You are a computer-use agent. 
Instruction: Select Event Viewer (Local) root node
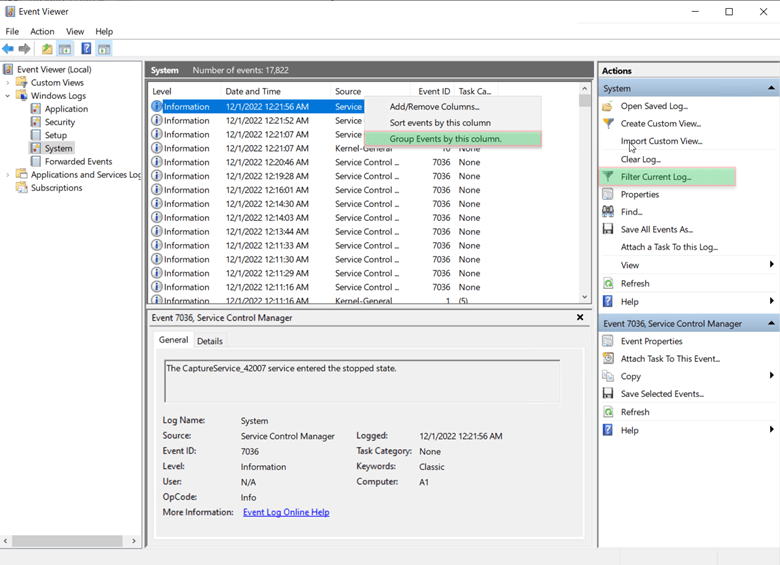[x=54, y=69]
